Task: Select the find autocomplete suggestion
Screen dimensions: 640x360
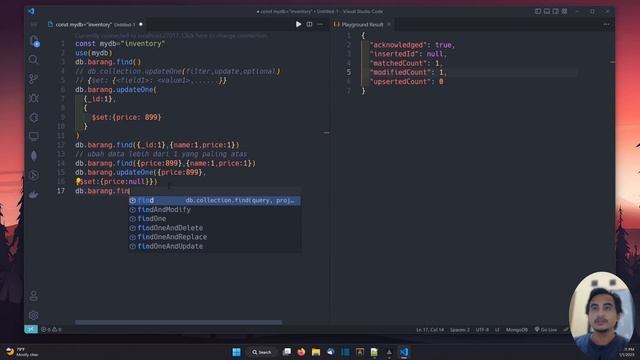Action: pos(215,200)
